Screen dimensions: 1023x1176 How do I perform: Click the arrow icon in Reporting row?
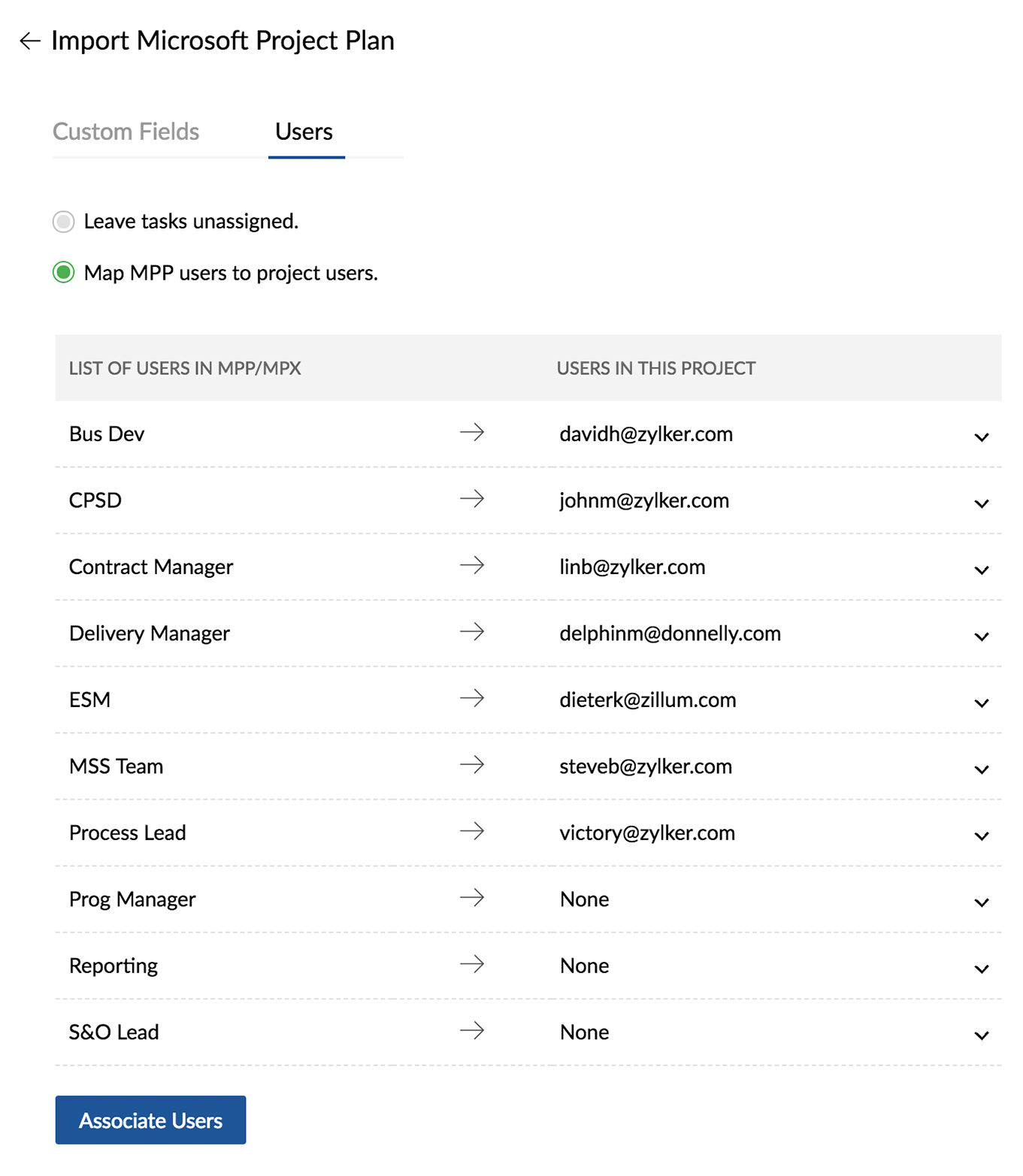point(472,964)
